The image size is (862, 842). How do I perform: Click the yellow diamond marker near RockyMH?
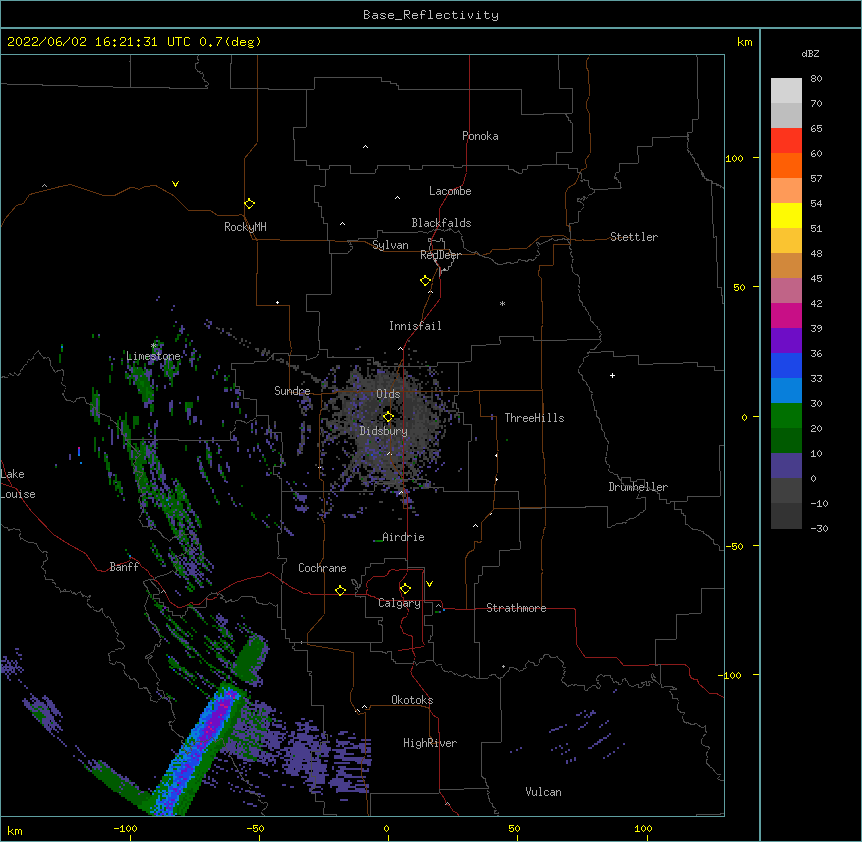point(249,204)
